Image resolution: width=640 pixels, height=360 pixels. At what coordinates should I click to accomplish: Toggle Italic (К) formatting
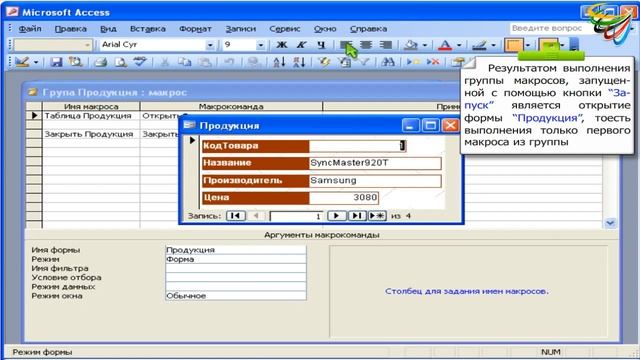[x=301, y=44]
